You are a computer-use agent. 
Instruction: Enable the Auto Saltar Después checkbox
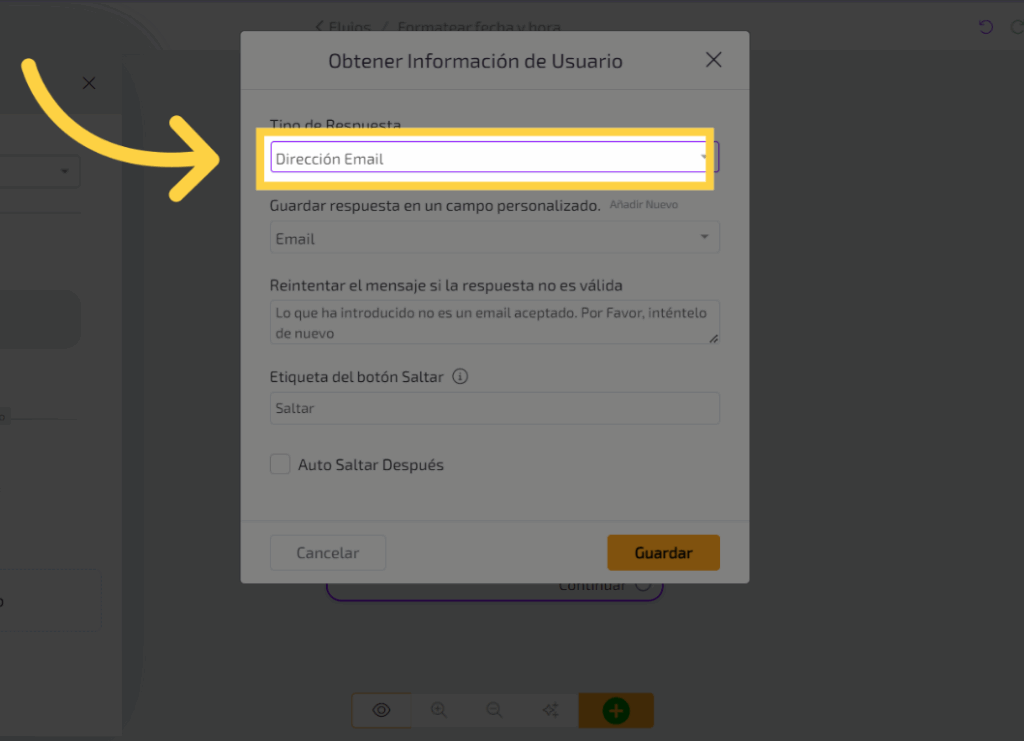pos(280,465)
